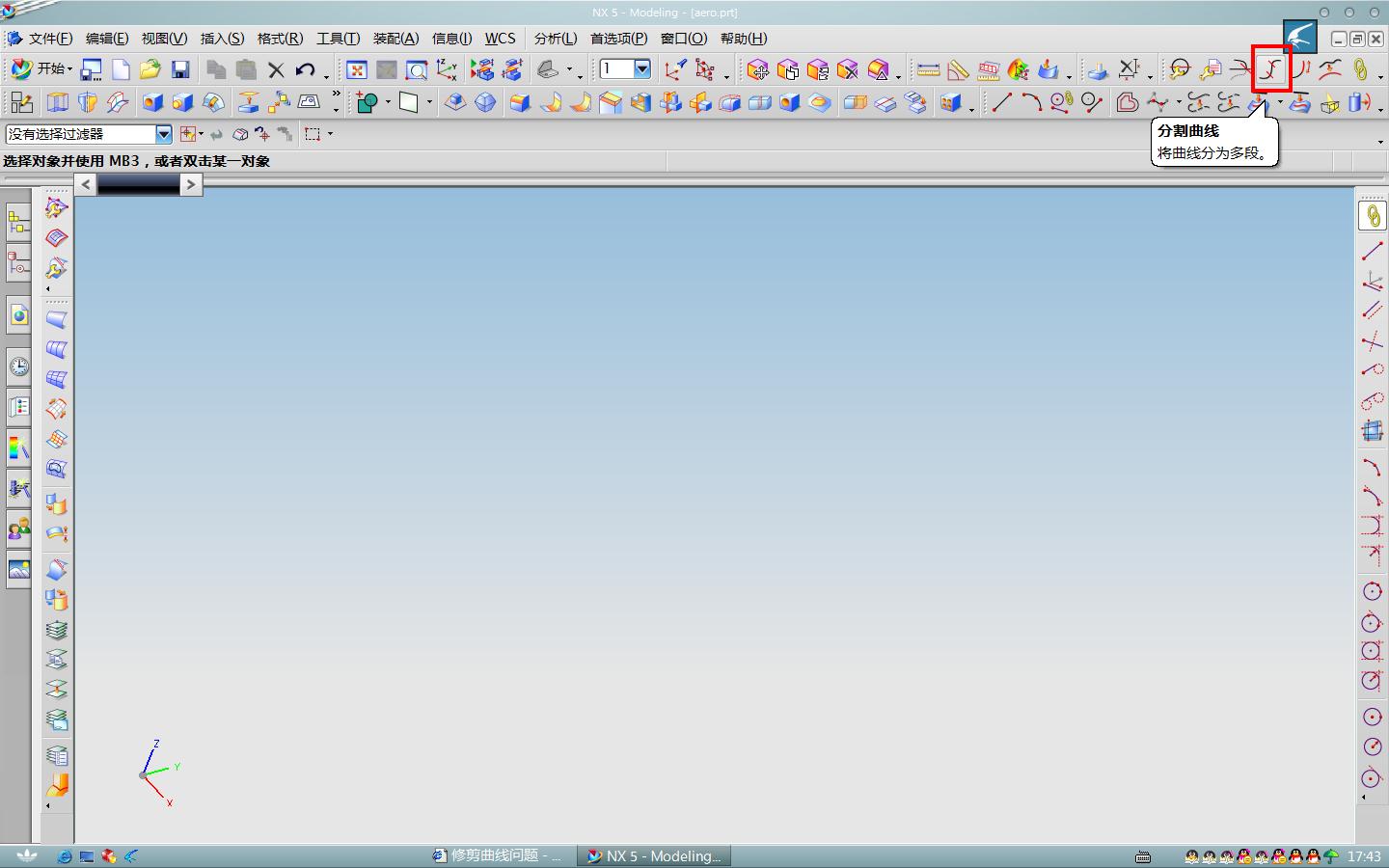This screenshot has width=1389, height=868.
Task: Click the Sketch icon starting the second toolbar row
Action: click(21, 102)
